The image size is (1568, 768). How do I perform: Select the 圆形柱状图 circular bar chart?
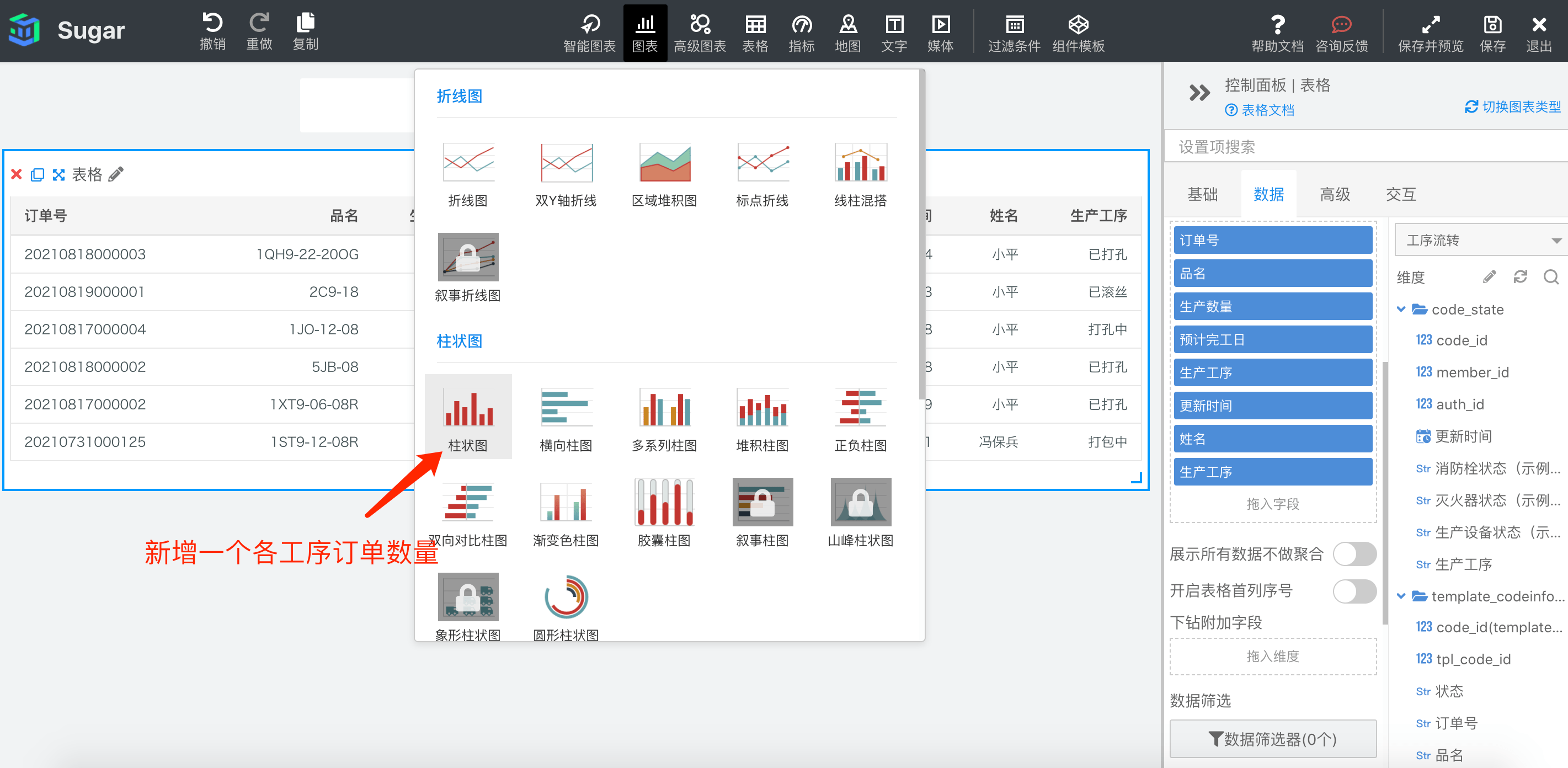coord(566,598)
